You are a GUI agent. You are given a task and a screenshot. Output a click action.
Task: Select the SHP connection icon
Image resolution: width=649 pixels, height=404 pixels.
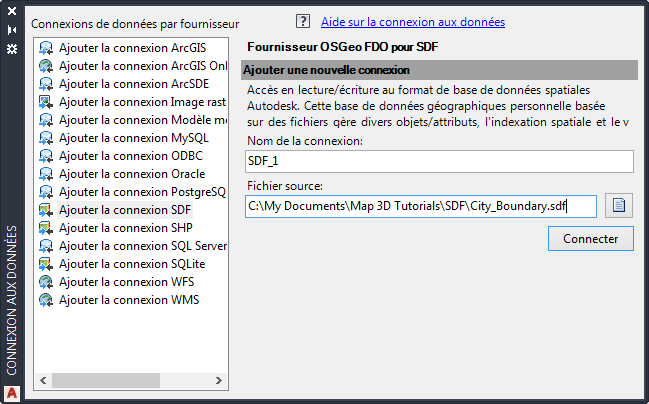[x=46, y=228]
